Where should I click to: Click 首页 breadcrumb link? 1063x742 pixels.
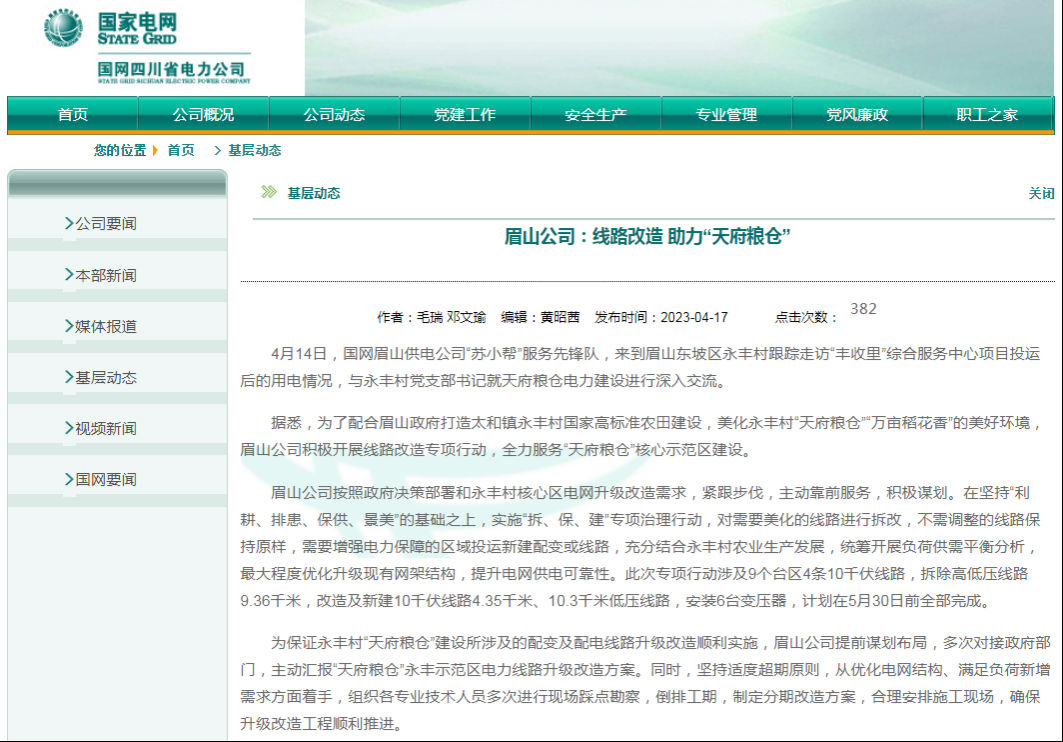point(181,151)
